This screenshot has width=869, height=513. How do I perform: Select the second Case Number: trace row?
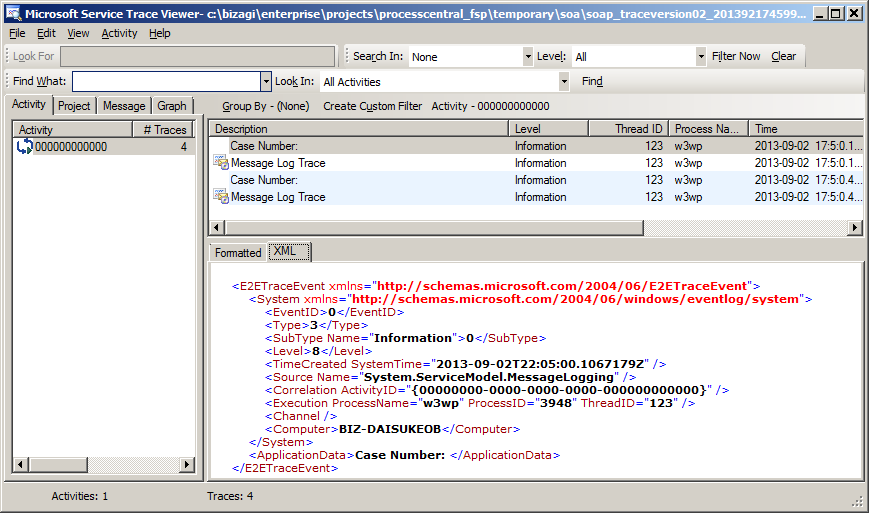[x=536, y=180]
